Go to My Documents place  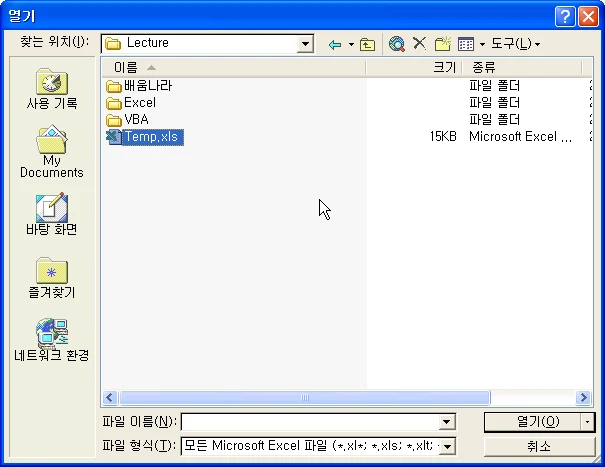52,152
